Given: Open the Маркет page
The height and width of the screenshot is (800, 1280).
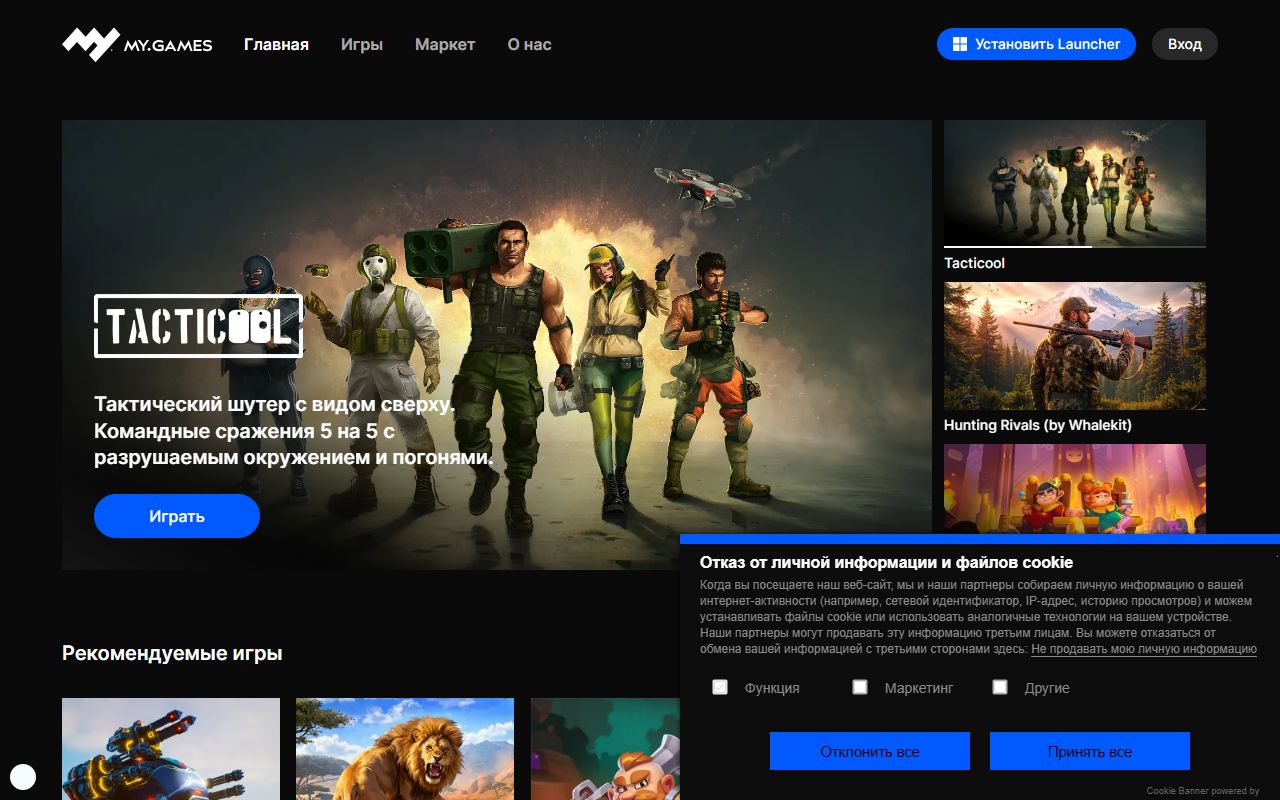Looking at the screenshot, I should tap(445, 44).
